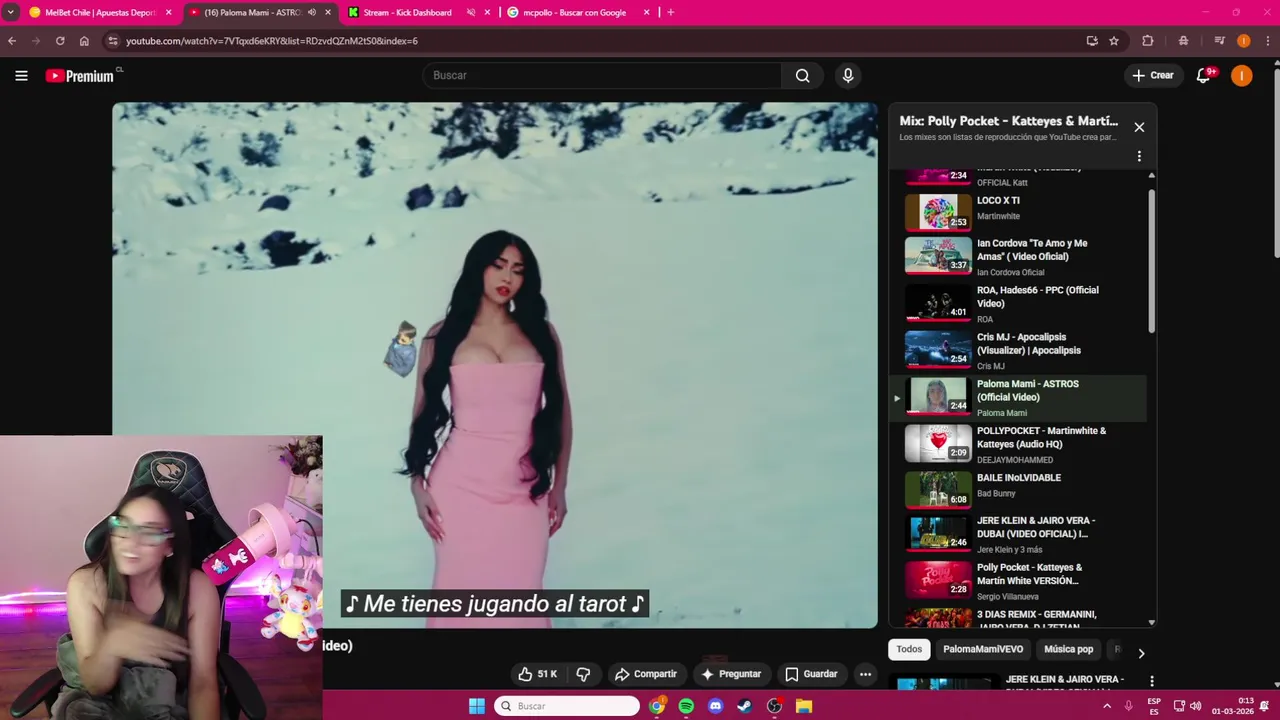Open Spotify from the taskbar
Image resolution: width=1280 pixels, height=720 pixels.
pyautogui.click(x=686, y=706)
